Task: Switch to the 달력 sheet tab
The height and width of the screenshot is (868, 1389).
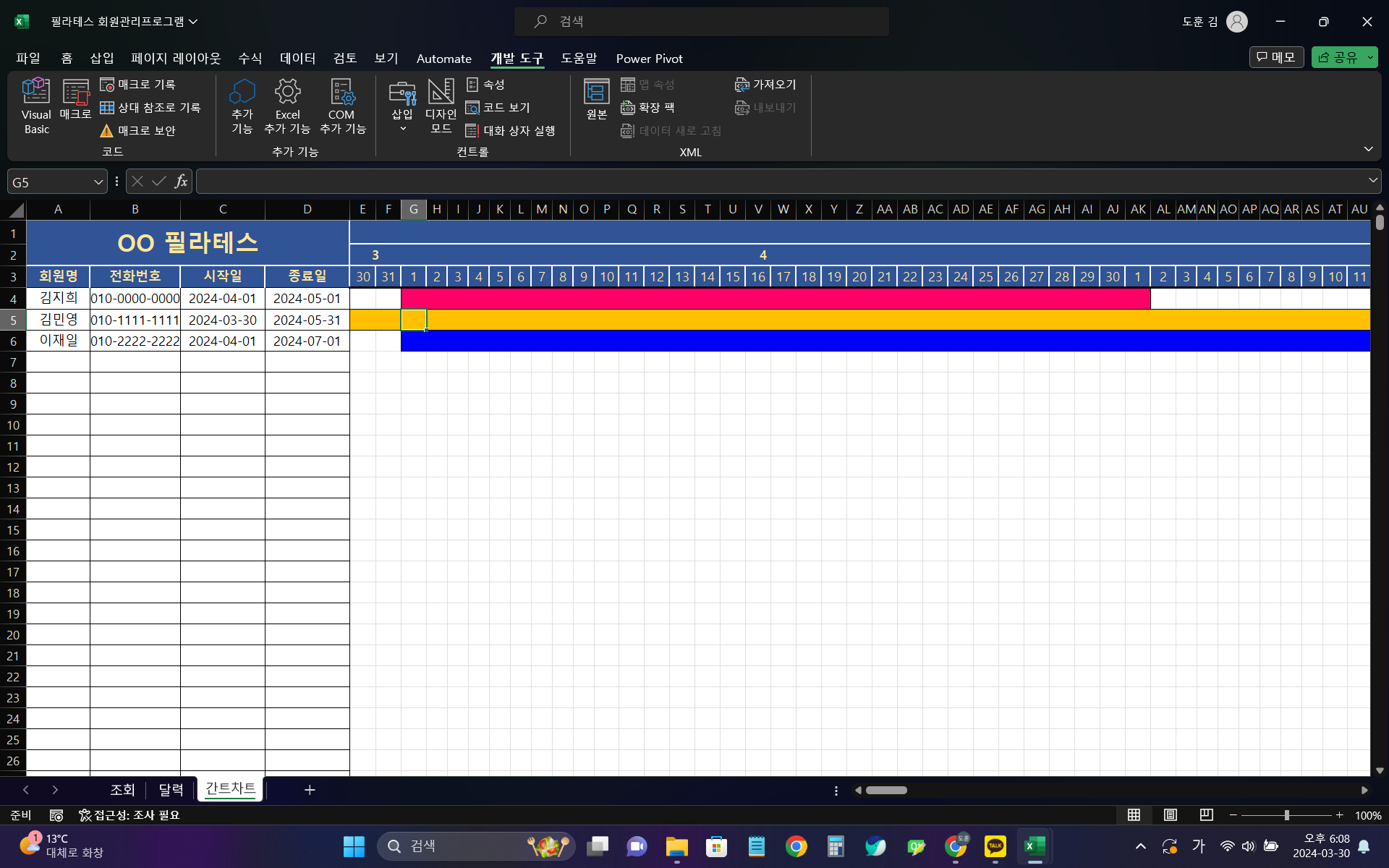Action: [171, 790]
